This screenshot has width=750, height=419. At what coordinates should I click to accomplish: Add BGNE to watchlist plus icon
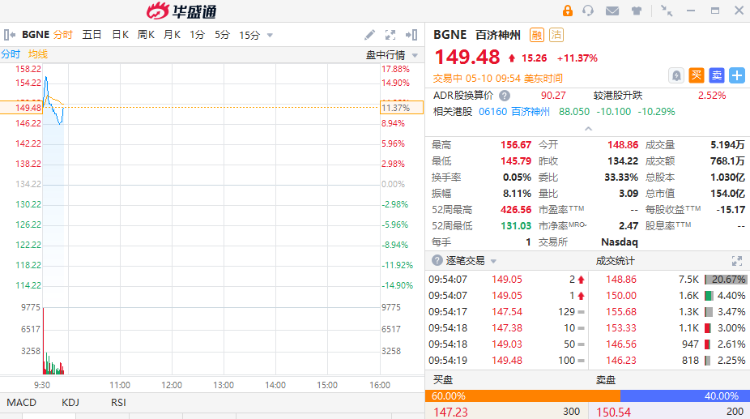click(x=737, y=76)
